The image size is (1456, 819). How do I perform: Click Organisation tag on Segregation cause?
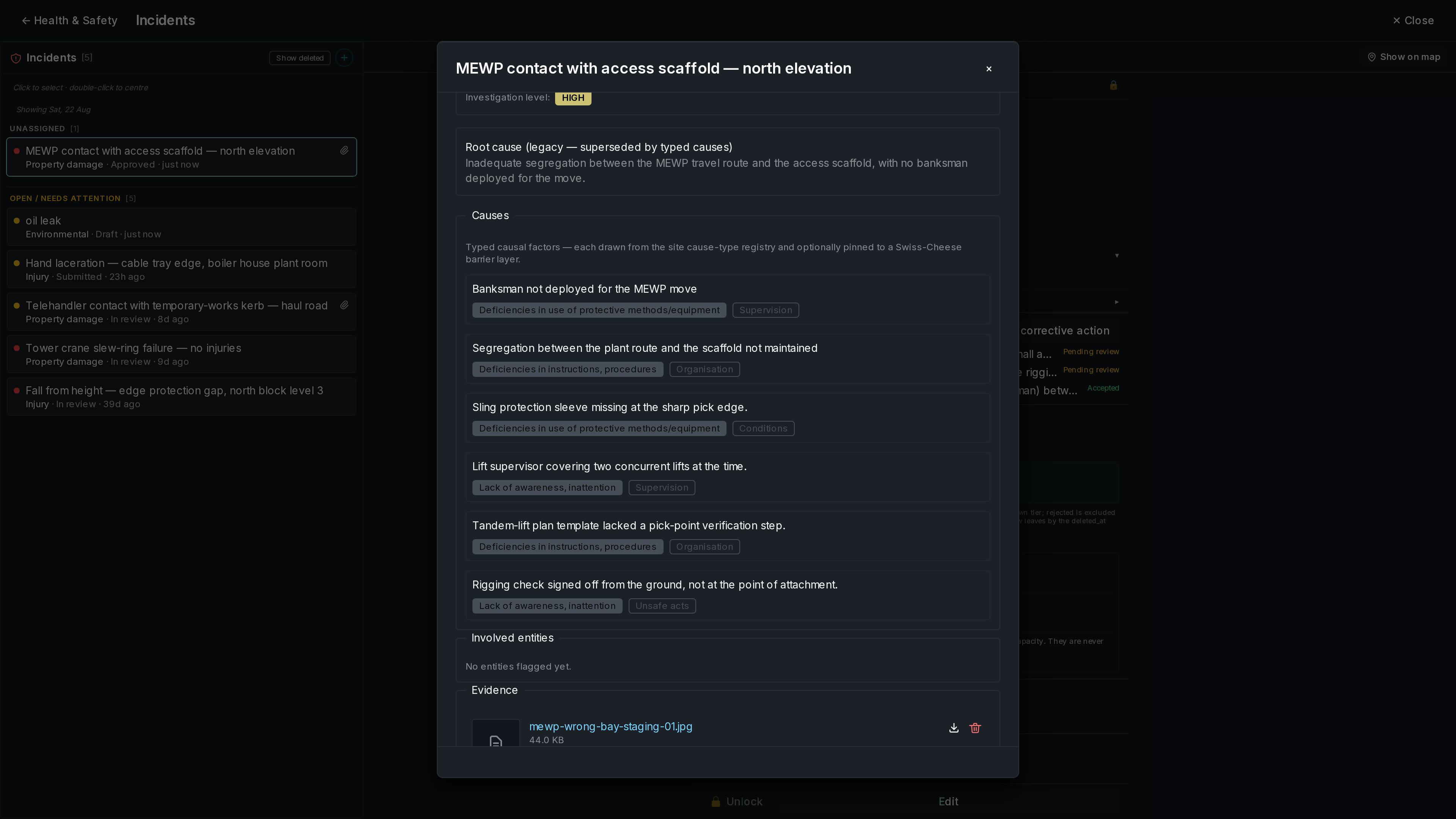(704, 369)
